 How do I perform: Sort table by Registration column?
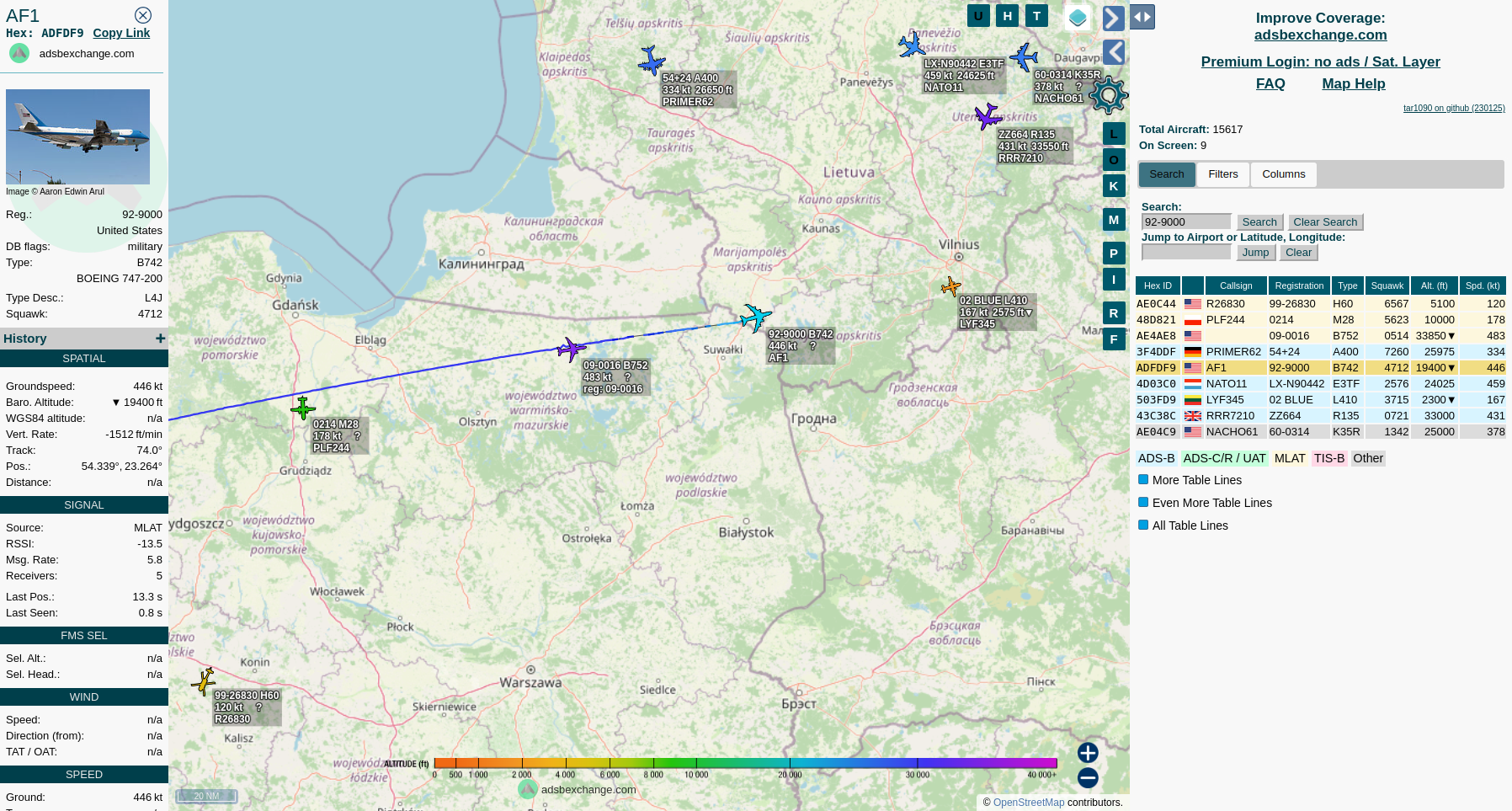click(x=1299, y=285)
